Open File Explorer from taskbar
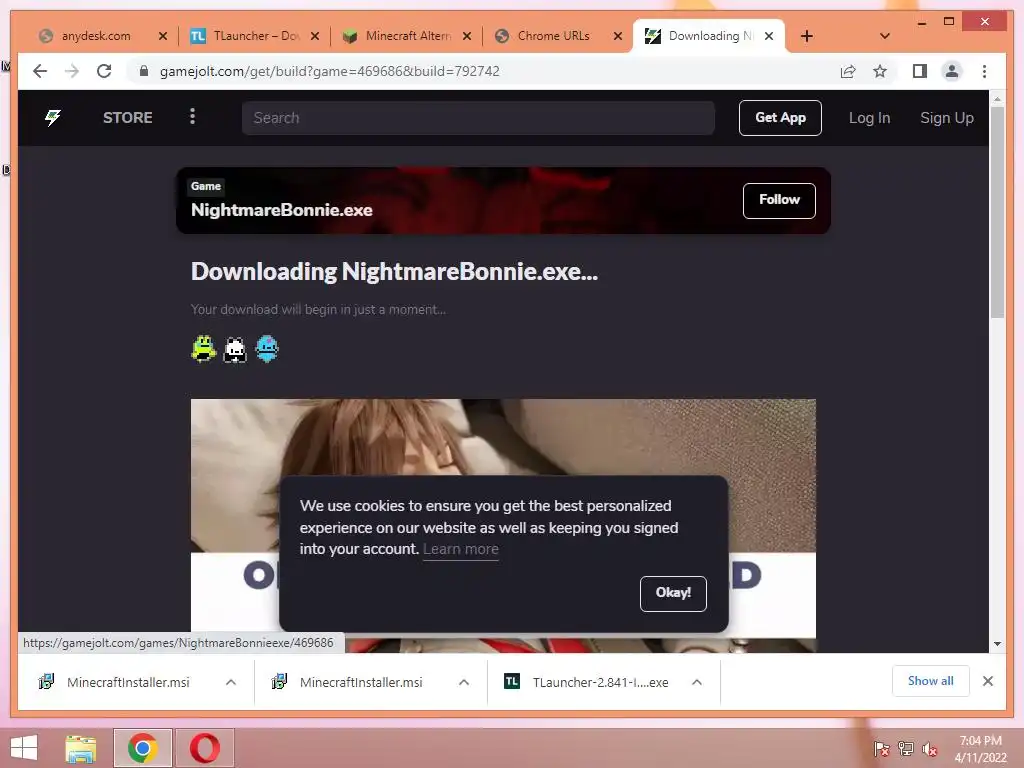 pyautogui.click(x=80, y=748)
